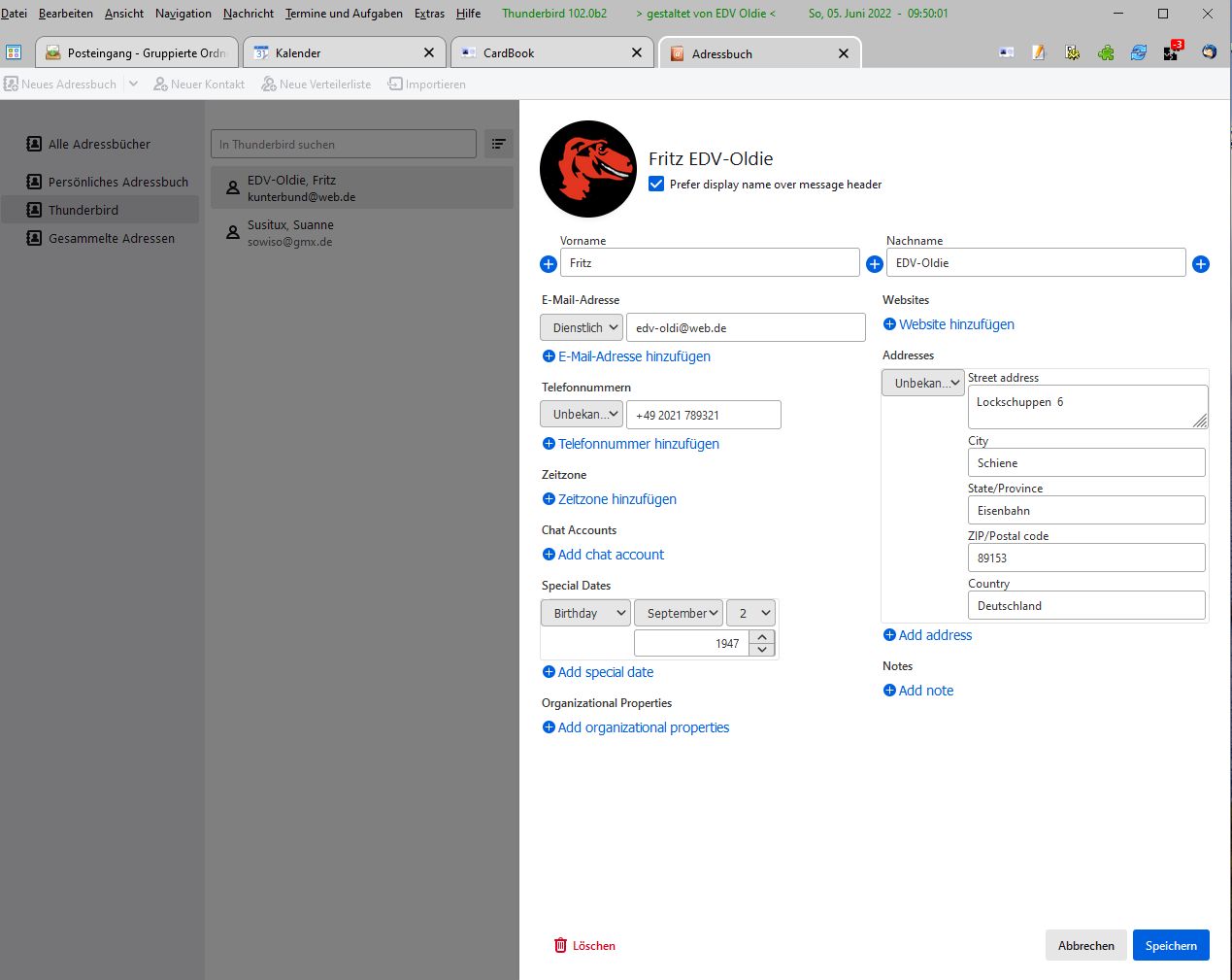Click E-Mail-Adresse hinzufügen link
Viewport: 1232px width, 980px height.
[x=626, y=356]
